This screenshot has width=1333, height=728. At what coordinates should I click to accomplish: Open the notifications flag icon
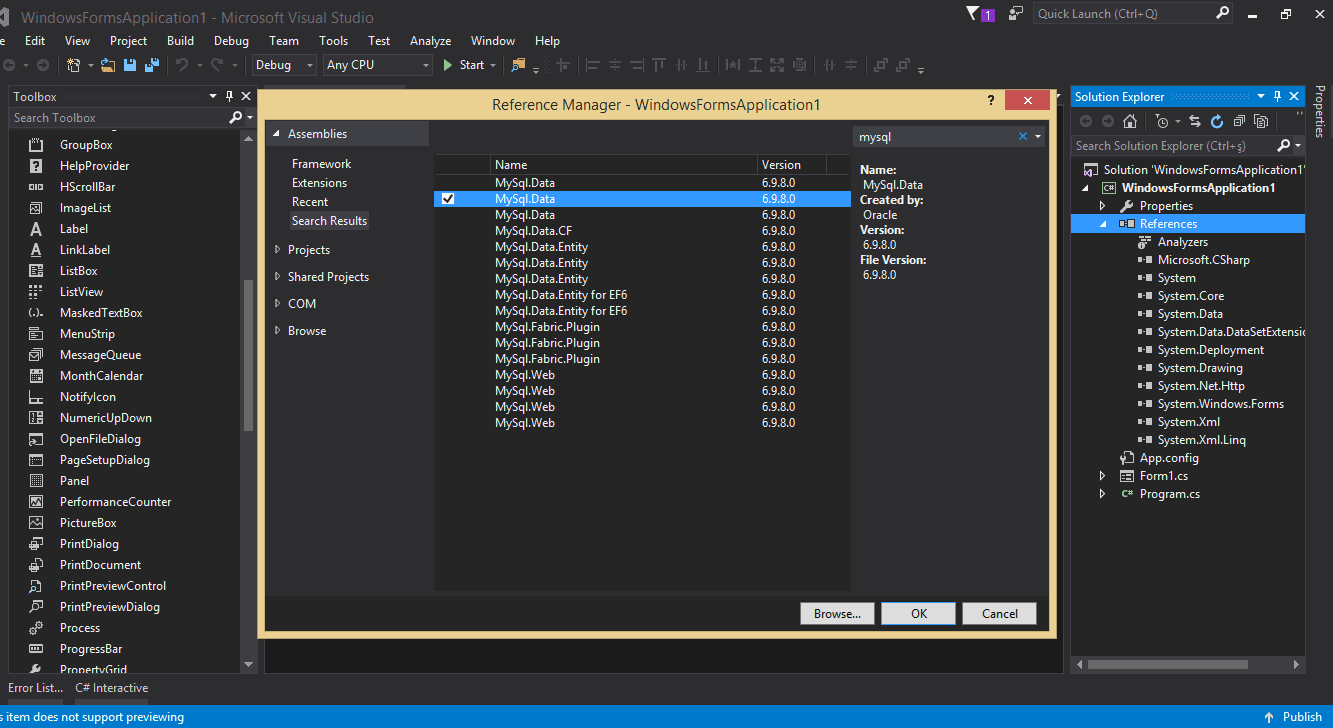pos(973,14)
